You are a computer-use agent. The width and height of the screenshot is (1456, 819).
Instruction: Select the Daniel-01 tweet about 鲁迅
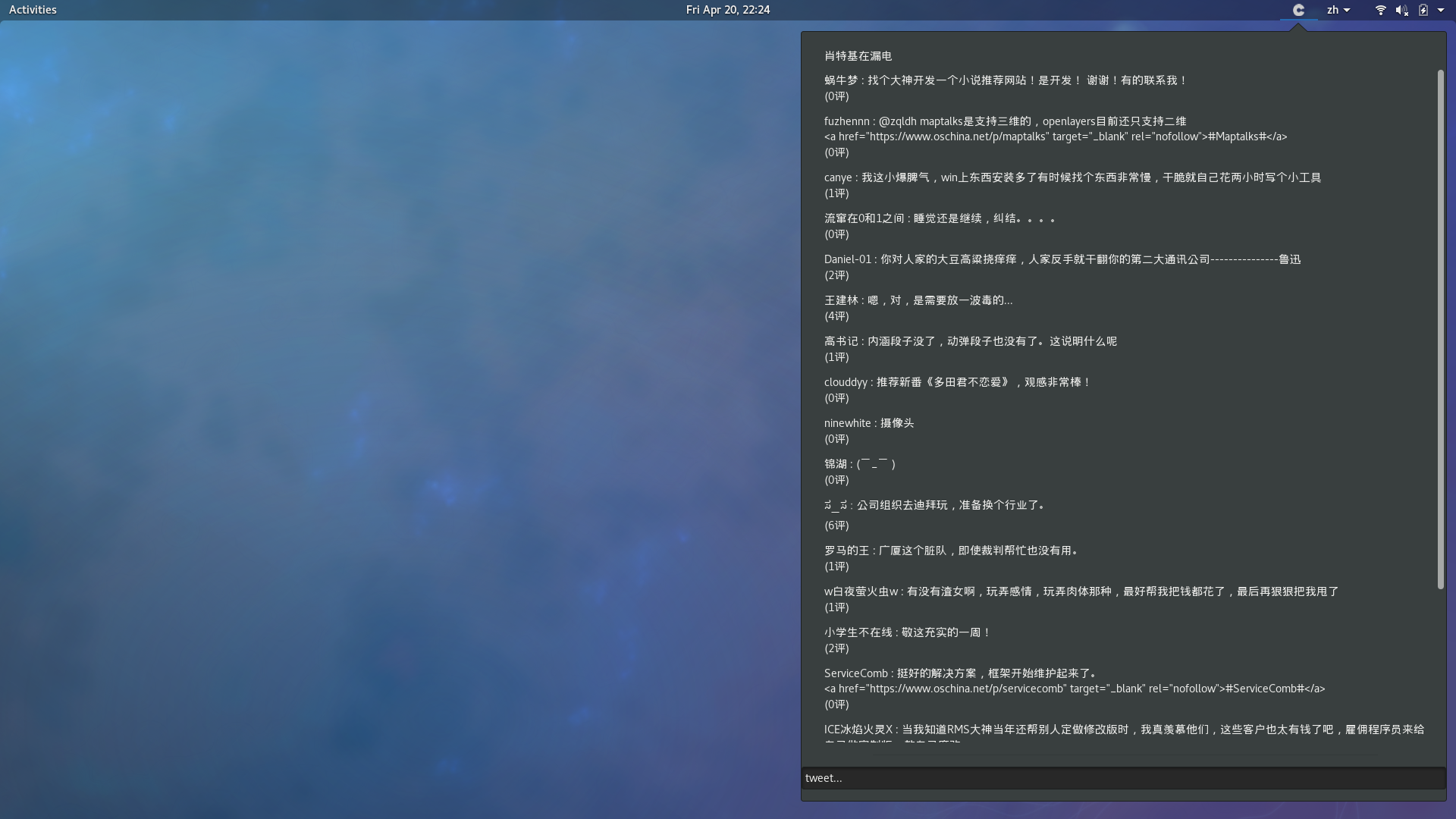click(x=1062, y=259)
